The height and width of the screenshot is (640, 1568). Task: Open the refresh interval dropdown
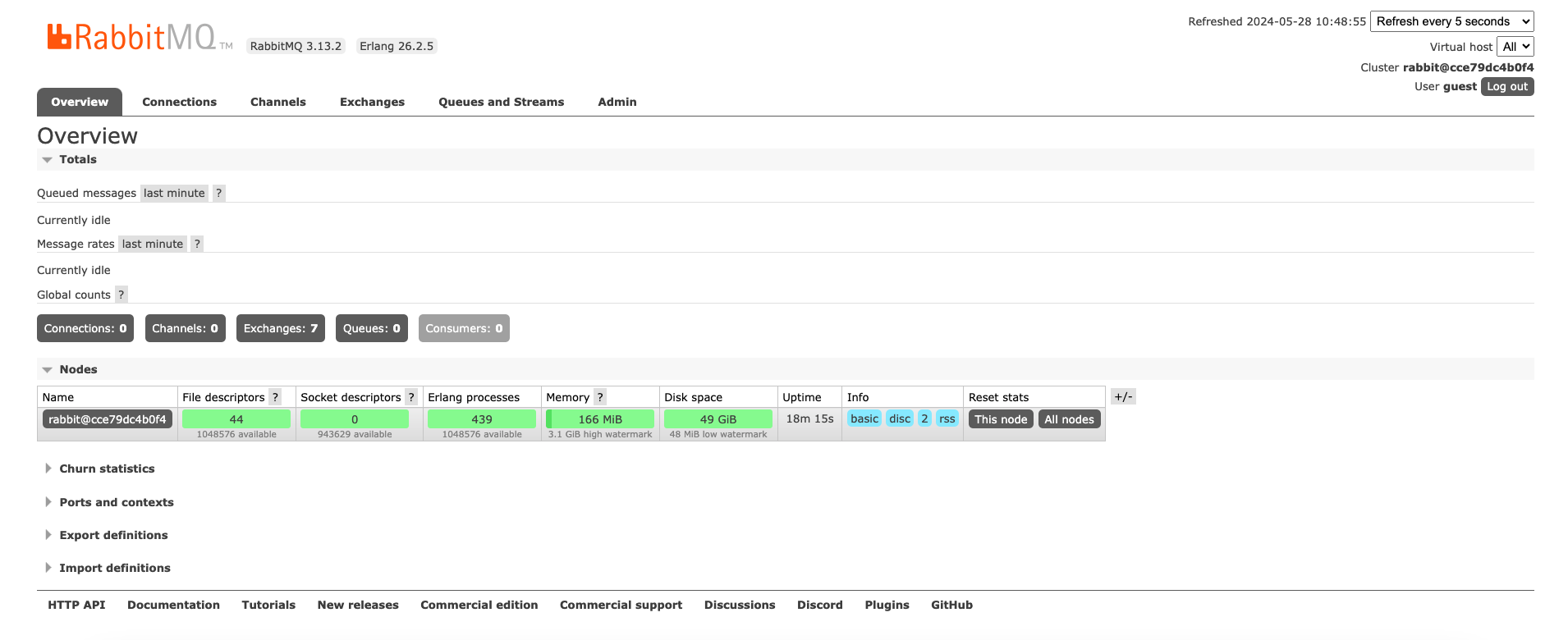pos(1451,21)
